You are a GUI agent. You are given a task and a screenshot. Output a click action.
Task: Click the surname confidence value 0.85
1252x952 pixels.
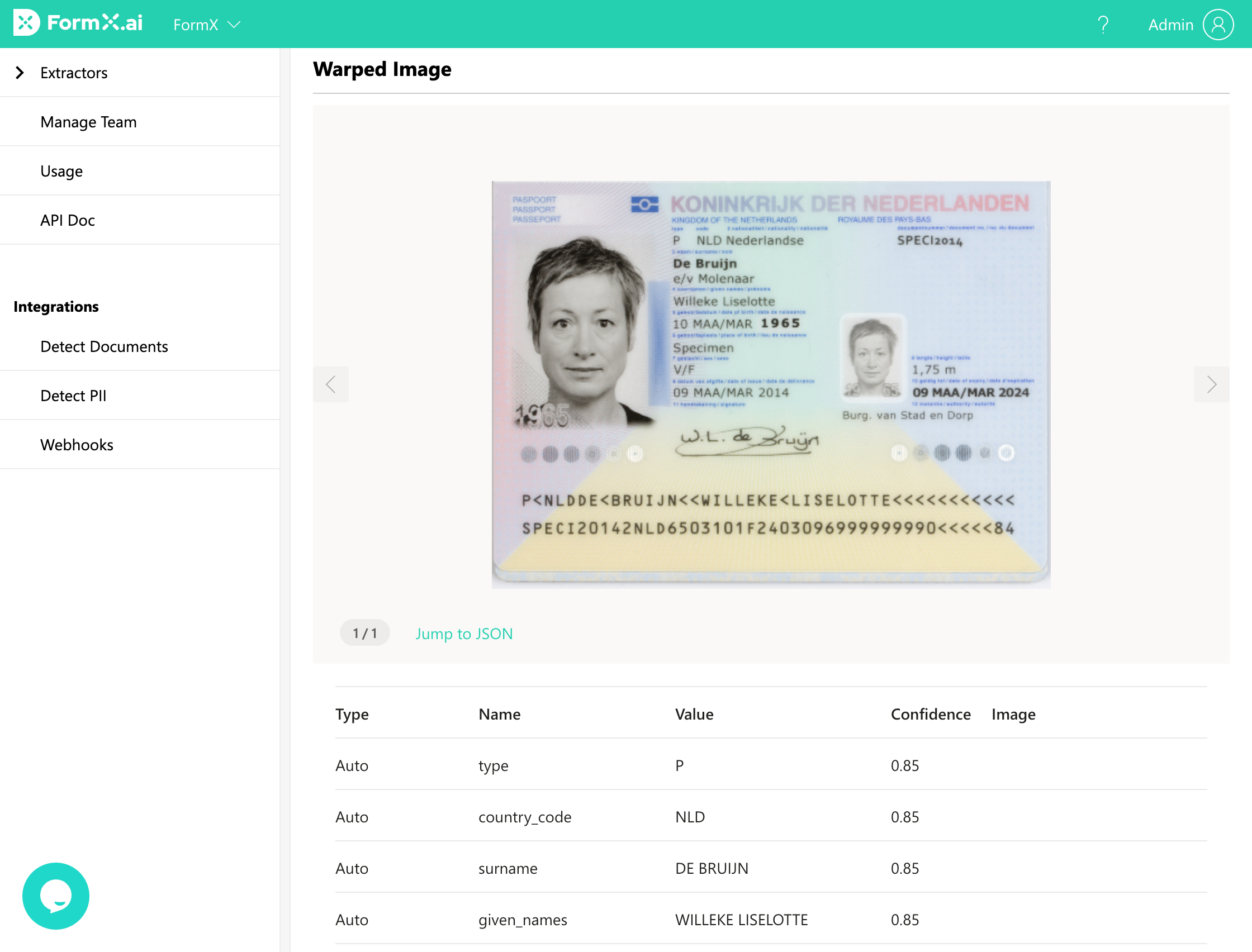(x=904, y=868)
